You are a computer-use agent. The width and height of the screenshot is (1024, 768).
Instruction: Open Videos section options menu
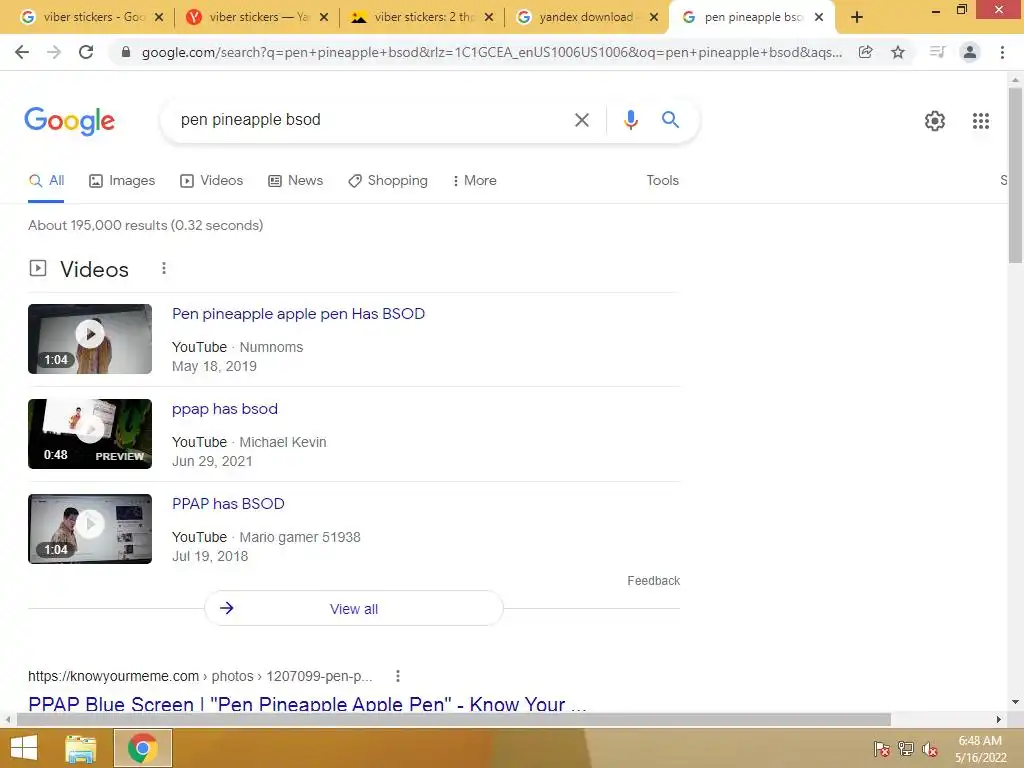[164, 268]
